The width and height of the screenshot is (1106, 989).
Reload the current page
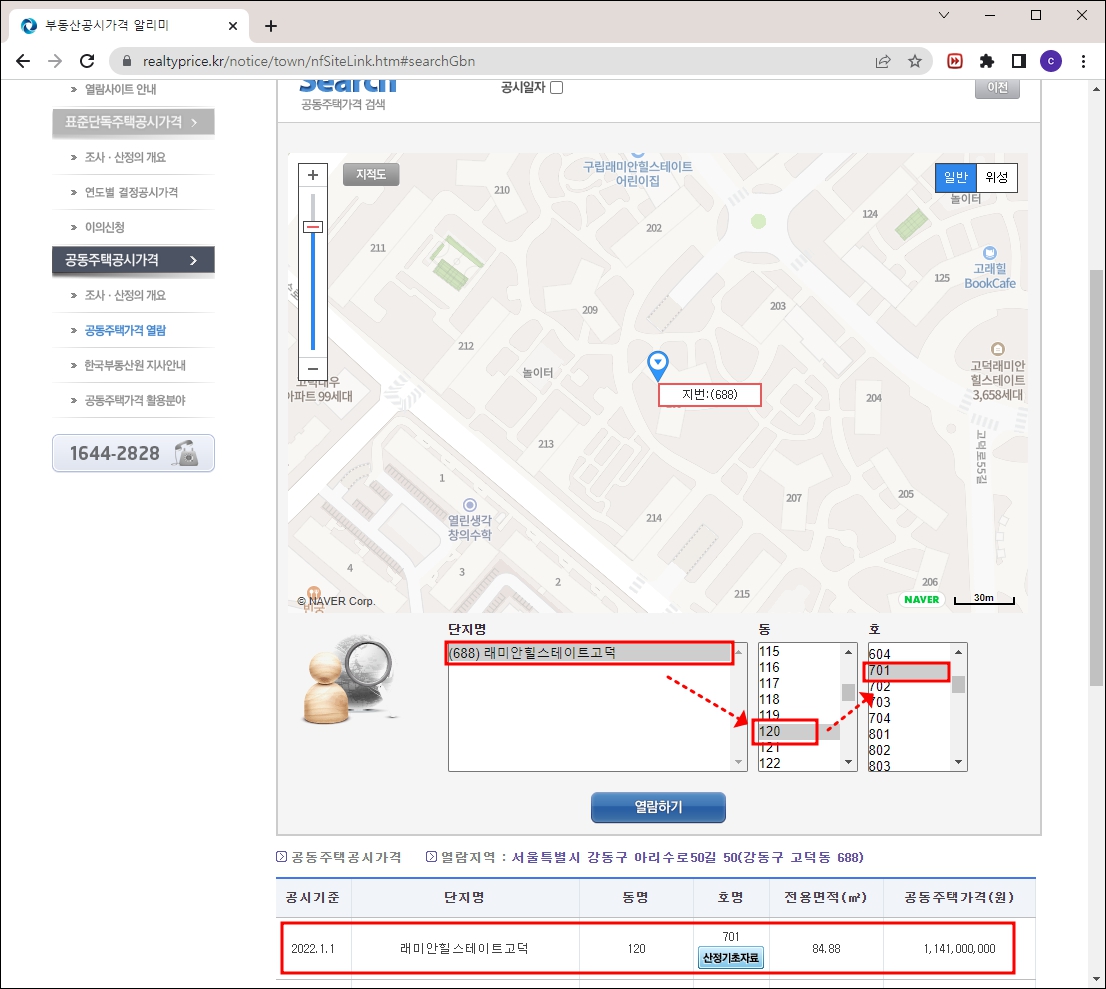(87, 61)
